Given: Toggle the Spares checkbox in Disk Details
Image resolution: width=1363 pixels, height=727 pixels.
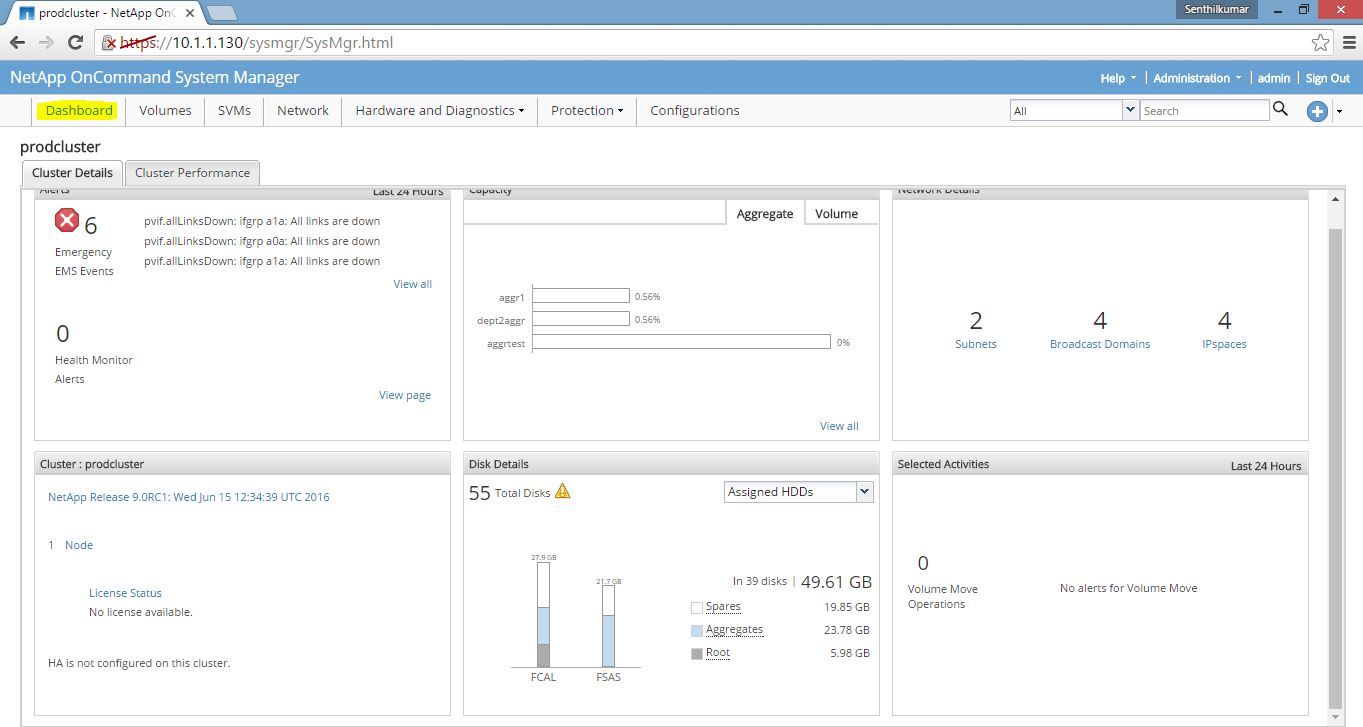Looking at the screenshot, I should (696, 607).
